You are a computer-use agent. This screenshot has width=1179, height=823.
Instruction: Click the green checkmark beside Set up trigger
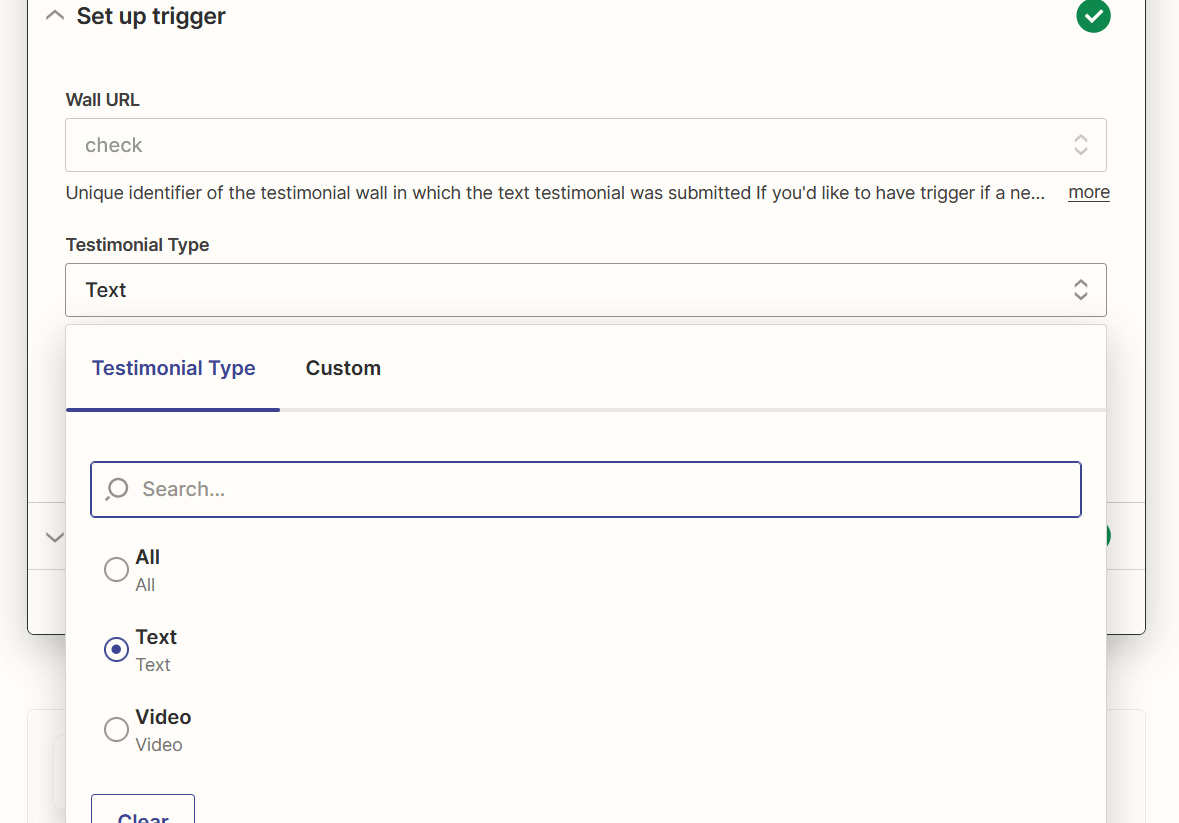(x=1093, y=16)
